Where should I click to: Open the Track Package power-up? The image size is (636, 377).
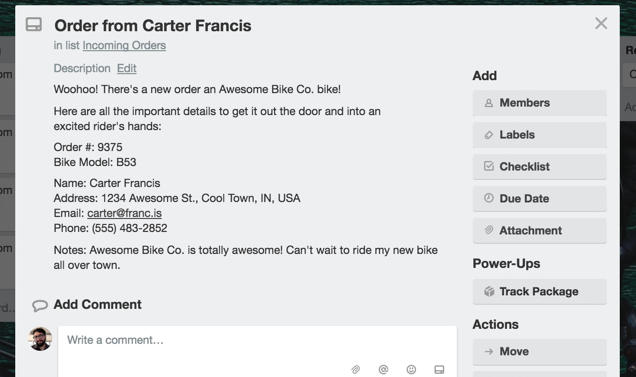click(539, 291)
